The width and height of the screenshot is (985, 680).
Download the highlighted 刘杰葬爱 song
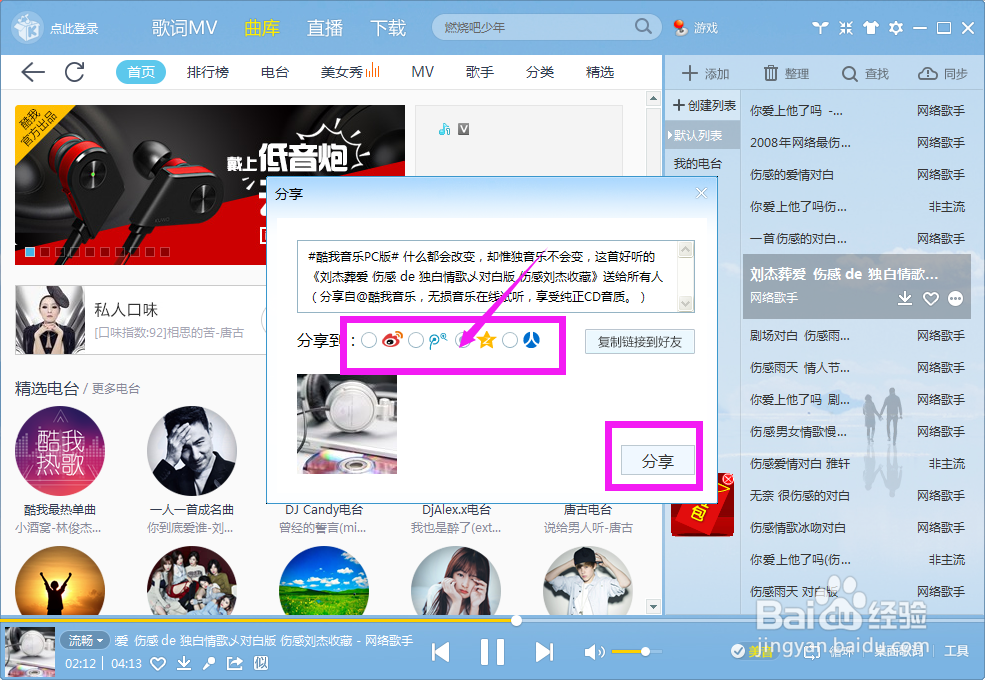pyautogui.click(x=905, y=298)
